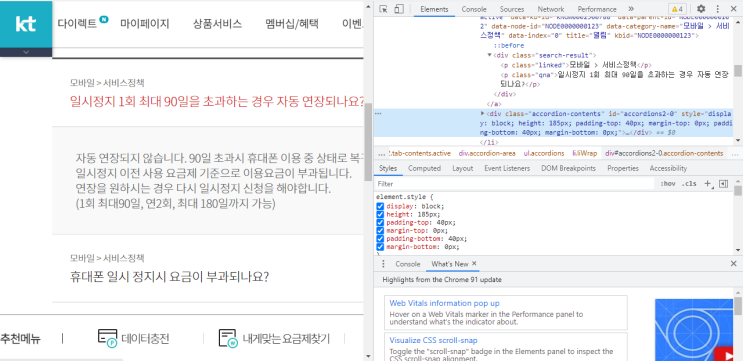Click the web page vertical scrollbar thumb
The width and height of the screenshot is (743, 361).
click(368, 142)
